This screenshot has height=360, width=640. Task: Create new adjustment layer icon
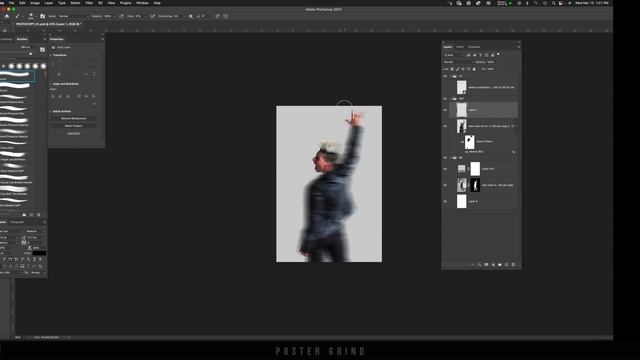[493, 264]
